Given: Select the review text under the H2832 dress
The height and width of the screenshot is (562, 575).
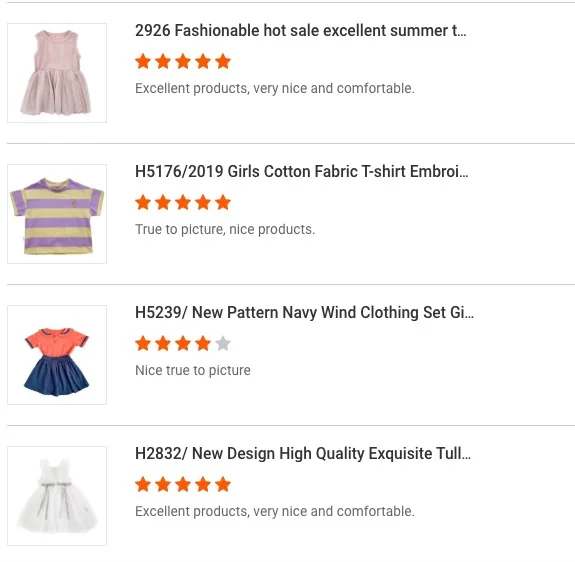Looking at the screenshot, I should [x=275, y=511].
